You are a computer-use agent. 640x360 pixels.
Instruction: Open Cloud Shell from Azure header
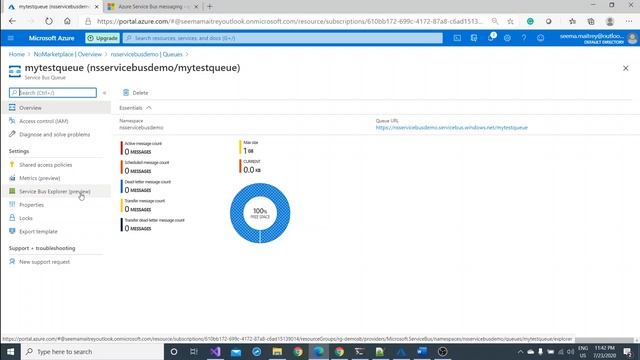(457, 38)
